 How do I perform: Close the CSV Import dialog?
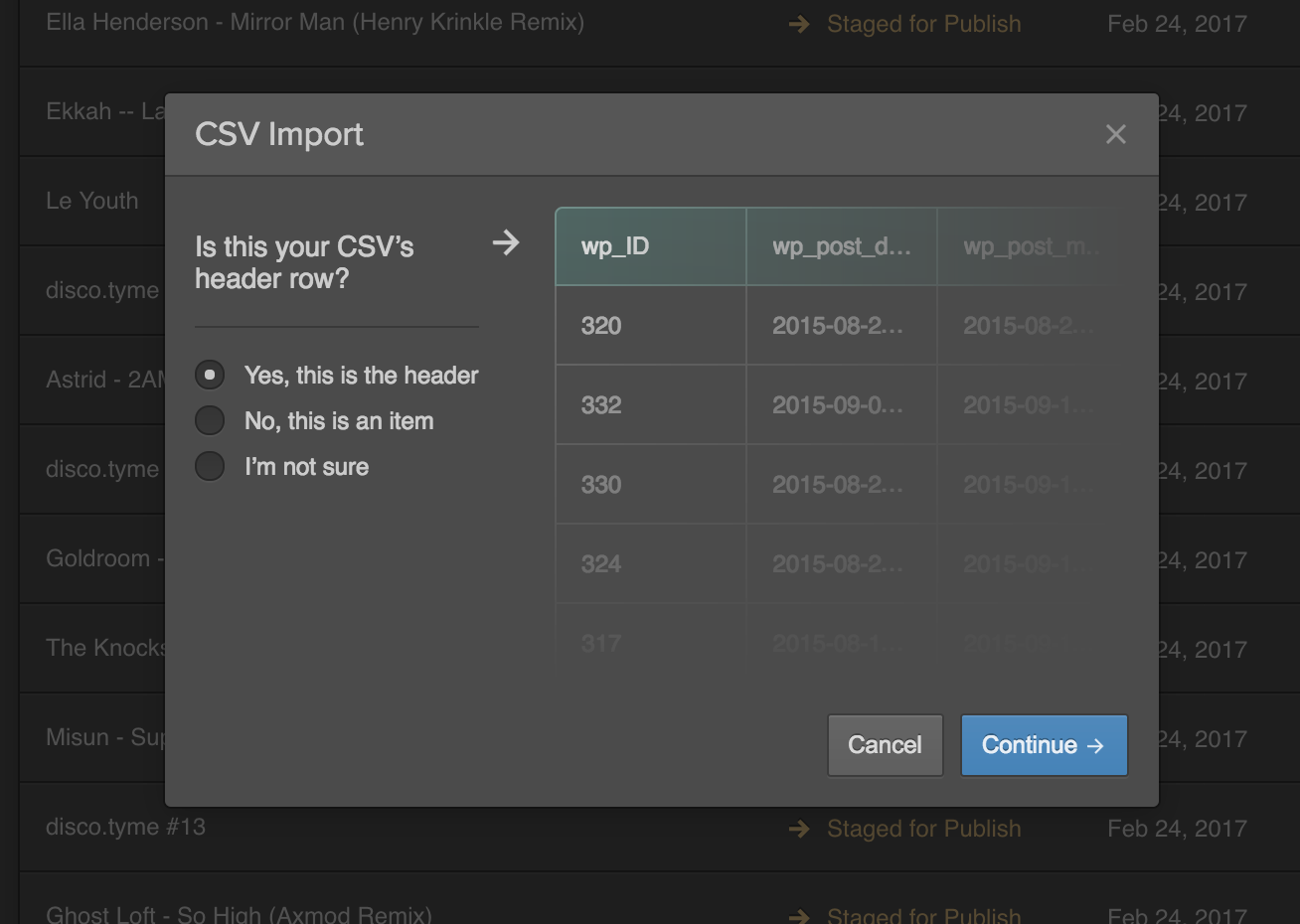1115,134
